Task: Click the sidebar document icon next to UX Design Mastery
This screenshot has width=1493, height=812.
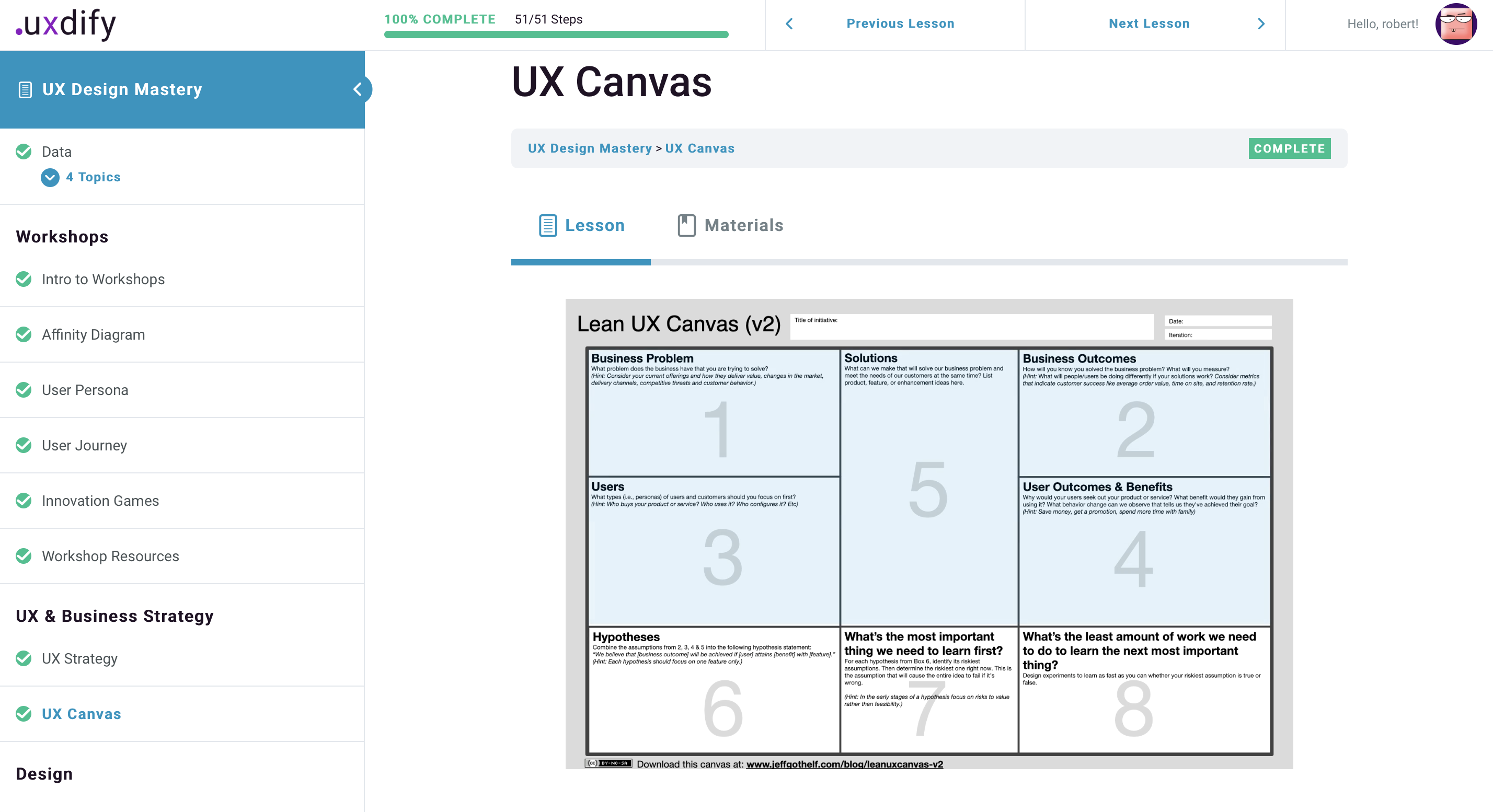Action: point(25,89)
